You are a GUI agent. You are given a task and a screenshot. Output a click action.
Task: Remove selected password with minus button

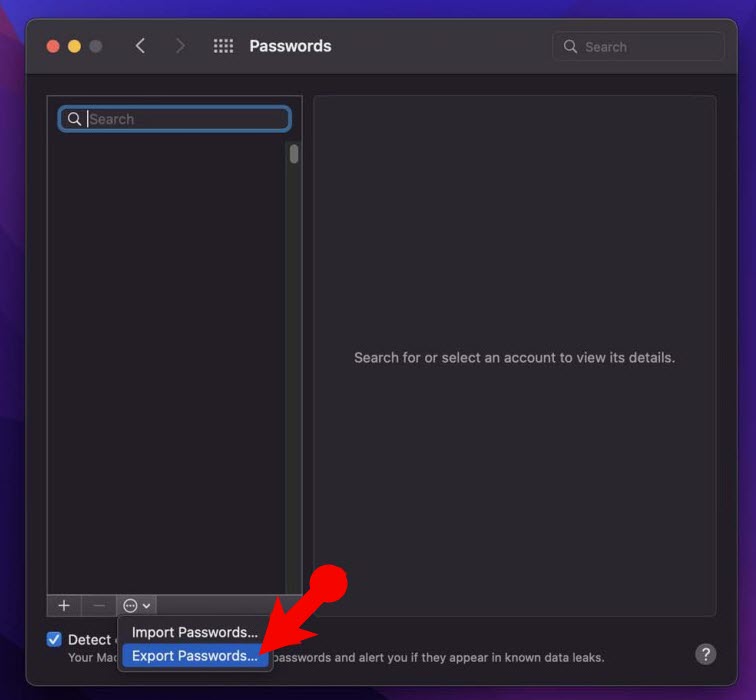[99, 606]
